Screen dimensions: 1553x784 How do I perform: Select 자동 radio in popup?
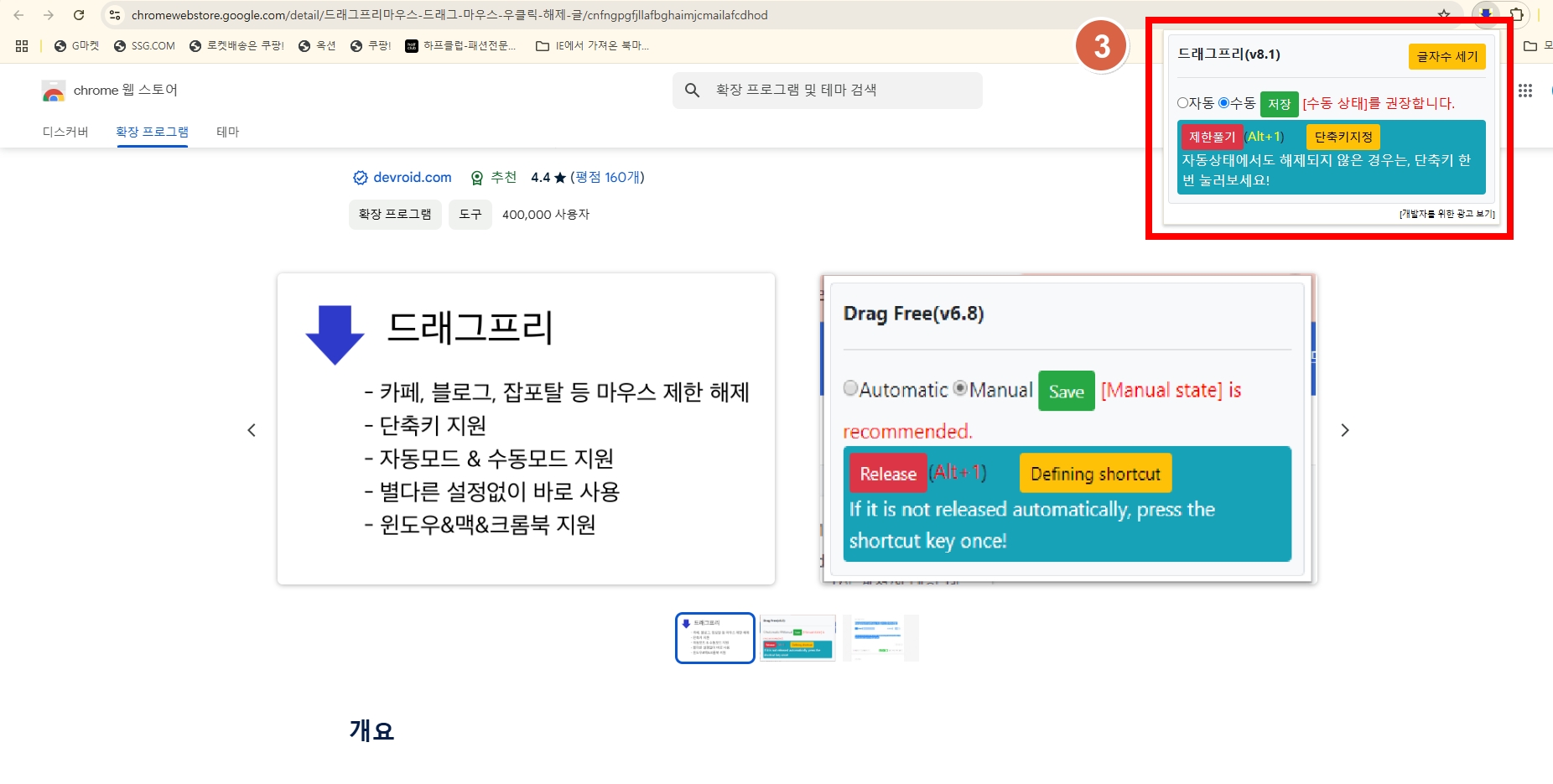tap(1182, 103)
